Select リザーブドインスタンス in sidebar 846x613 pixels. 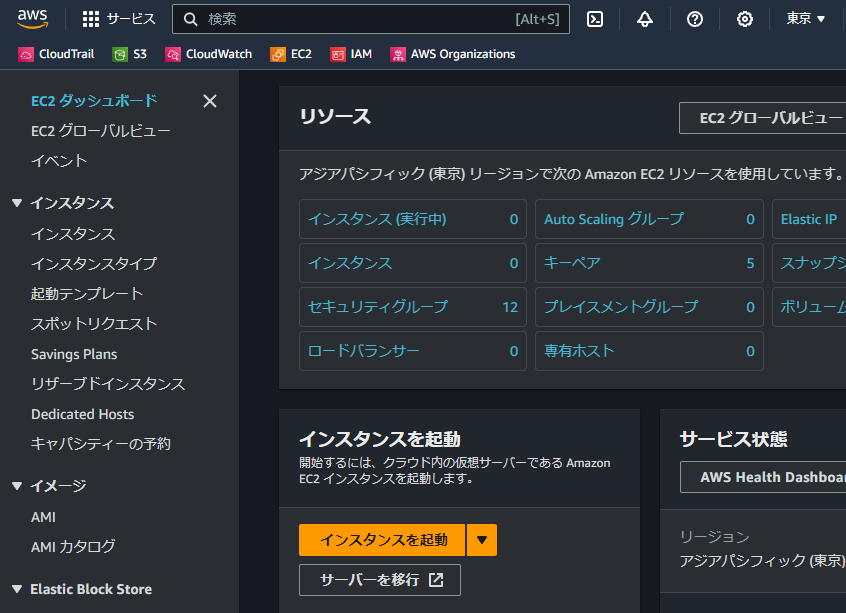coord(108,384)
